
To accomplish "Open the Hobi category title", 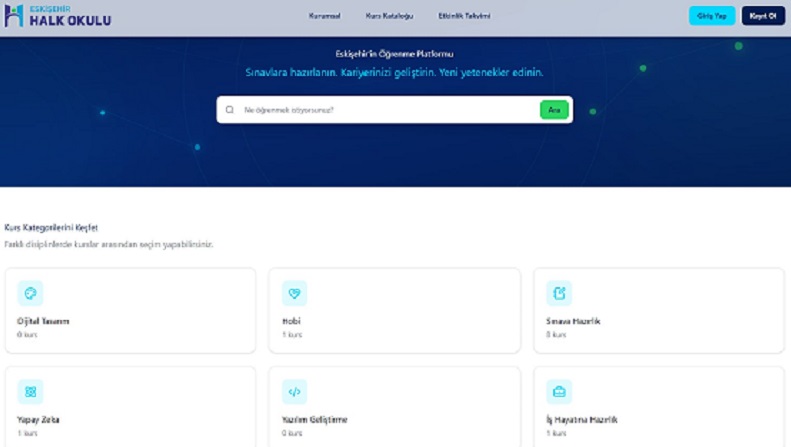I will click(291, 321).
